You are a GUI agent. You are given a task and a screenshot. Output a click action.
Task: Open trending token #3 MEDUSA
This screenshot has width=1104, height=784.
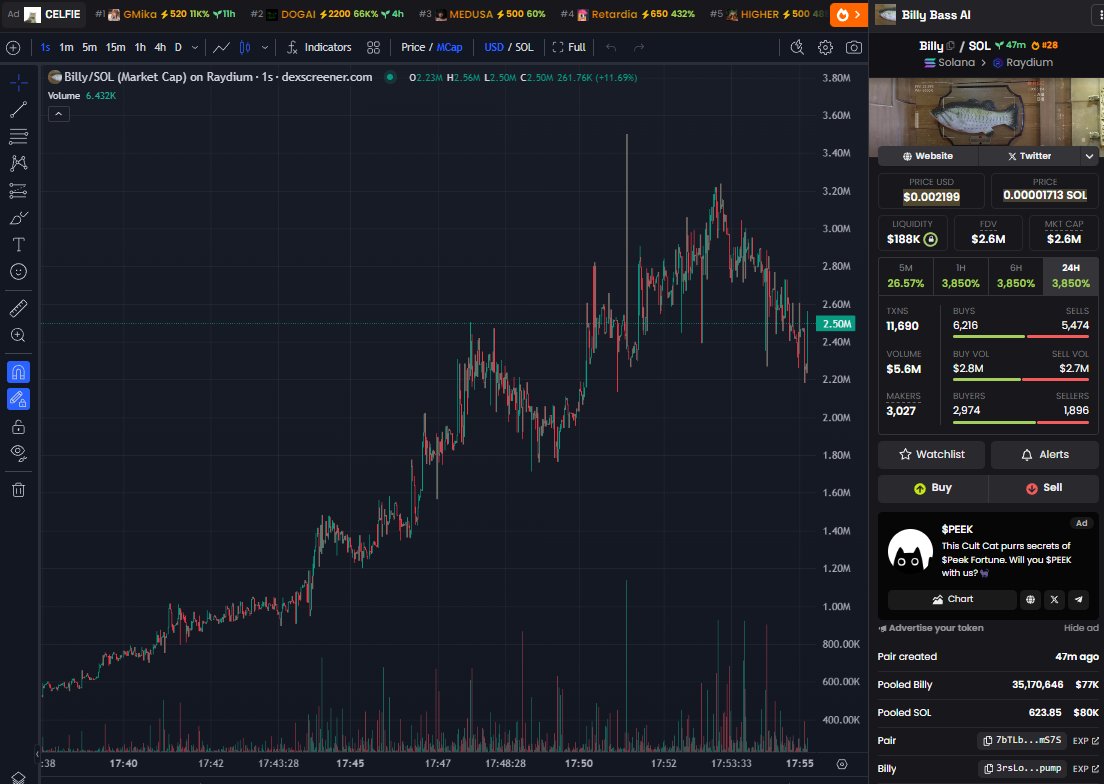coord(482,14)
